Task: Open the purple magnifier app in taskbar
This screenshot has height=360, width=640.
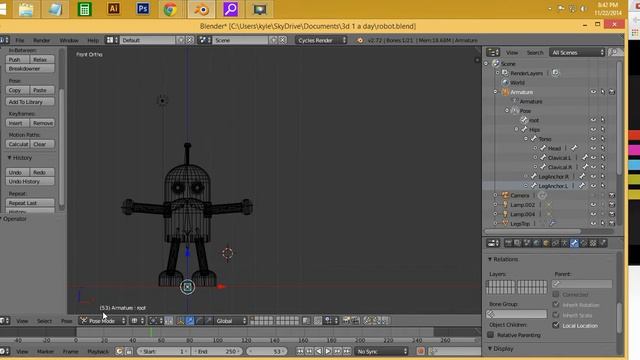Action: click(x=231, y=9)
